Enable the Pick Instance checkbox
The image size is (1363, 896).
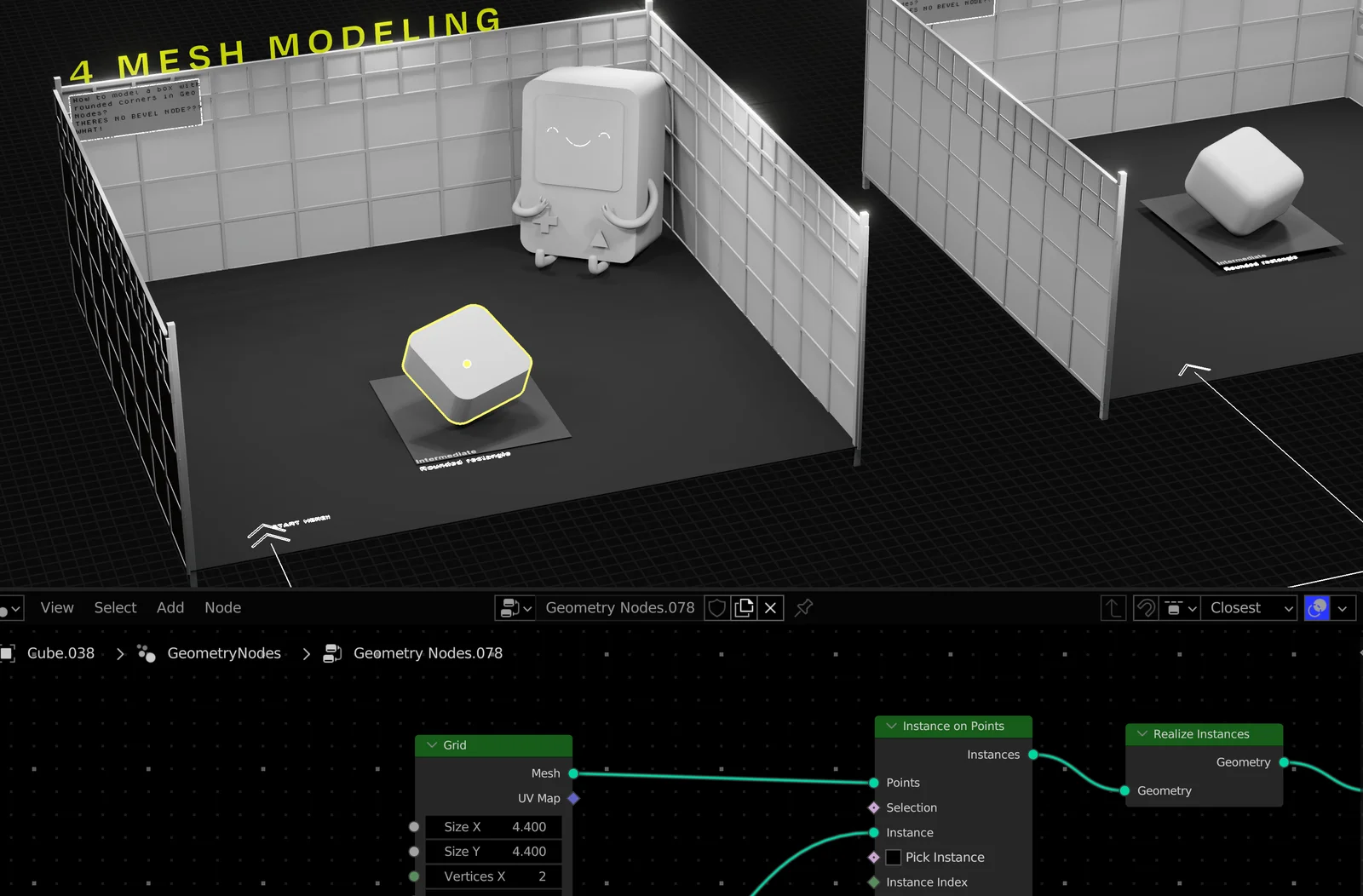click(893, 857)
